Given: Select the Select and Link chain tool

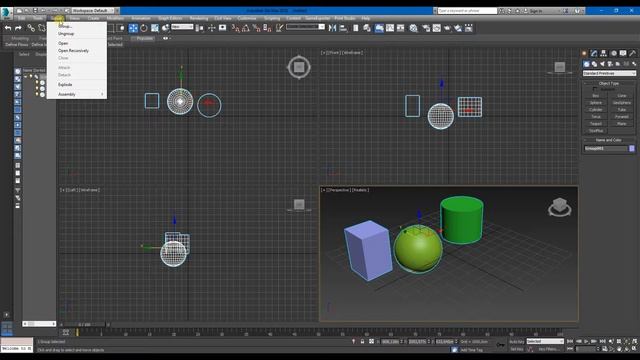Looking at the screenshot, I should (31, 28).
